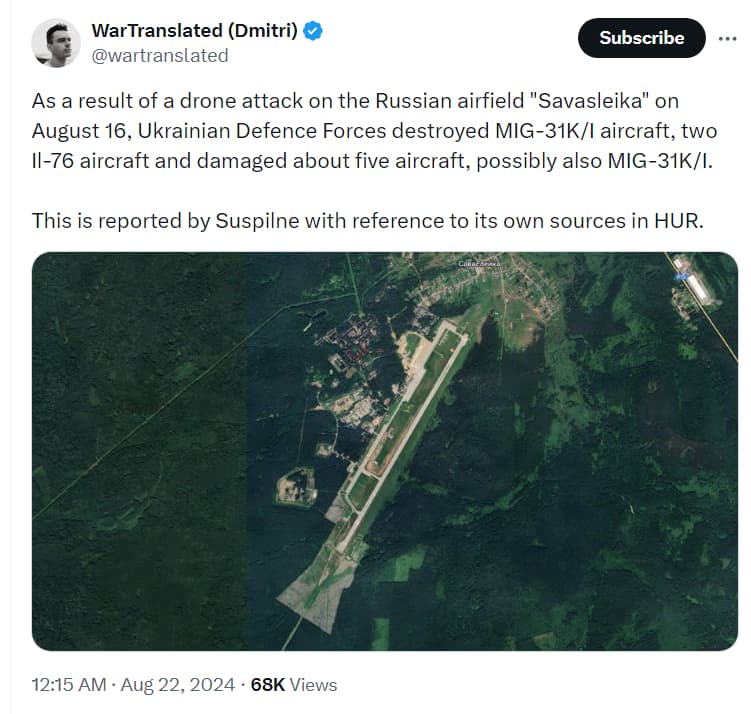This screenshot has width=751, height=714.
Task: Open the @wartranslated handle link
Action: coord(159,56)
